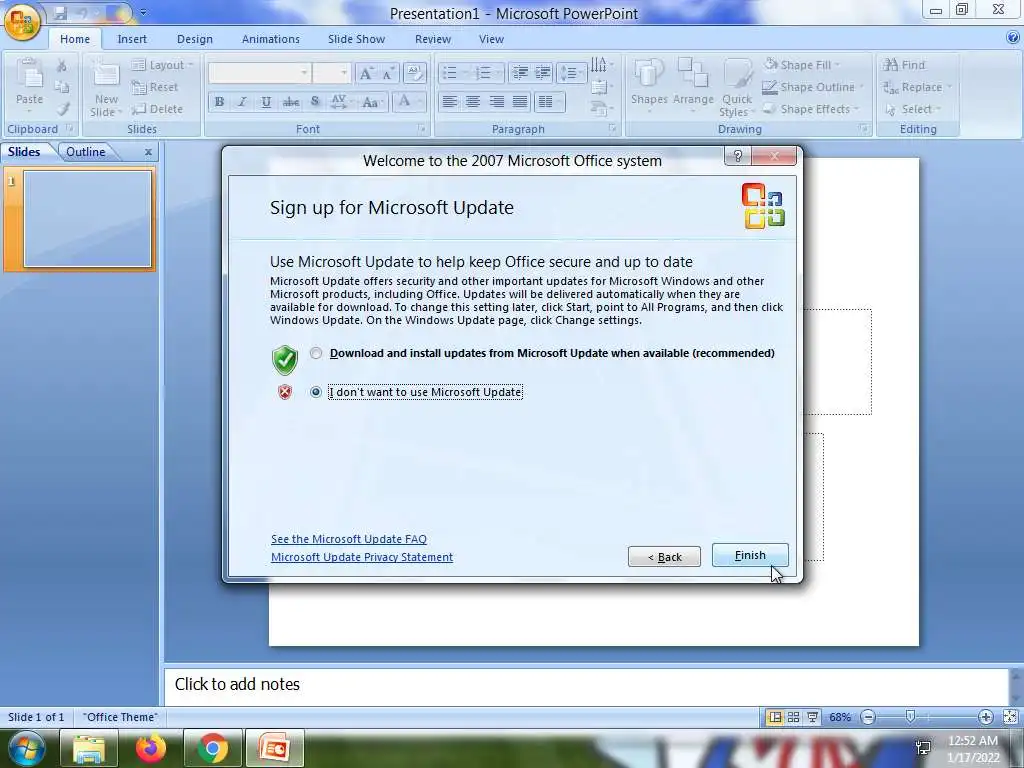1024x768 pixels.
Task: Adjust the zoom slider handle
Action: pos(910,716)
